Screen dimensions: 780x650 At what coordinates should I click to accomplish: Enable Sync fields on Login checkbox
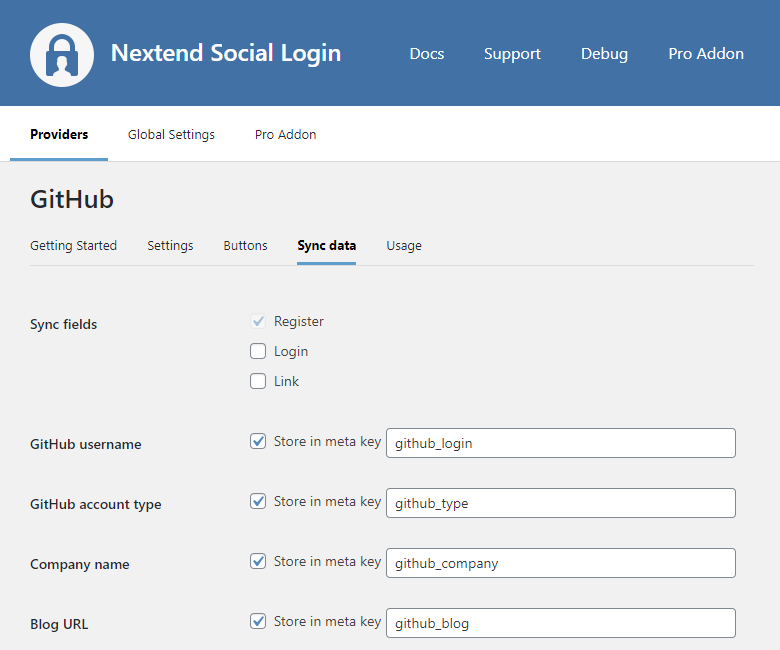click(258, 351)
